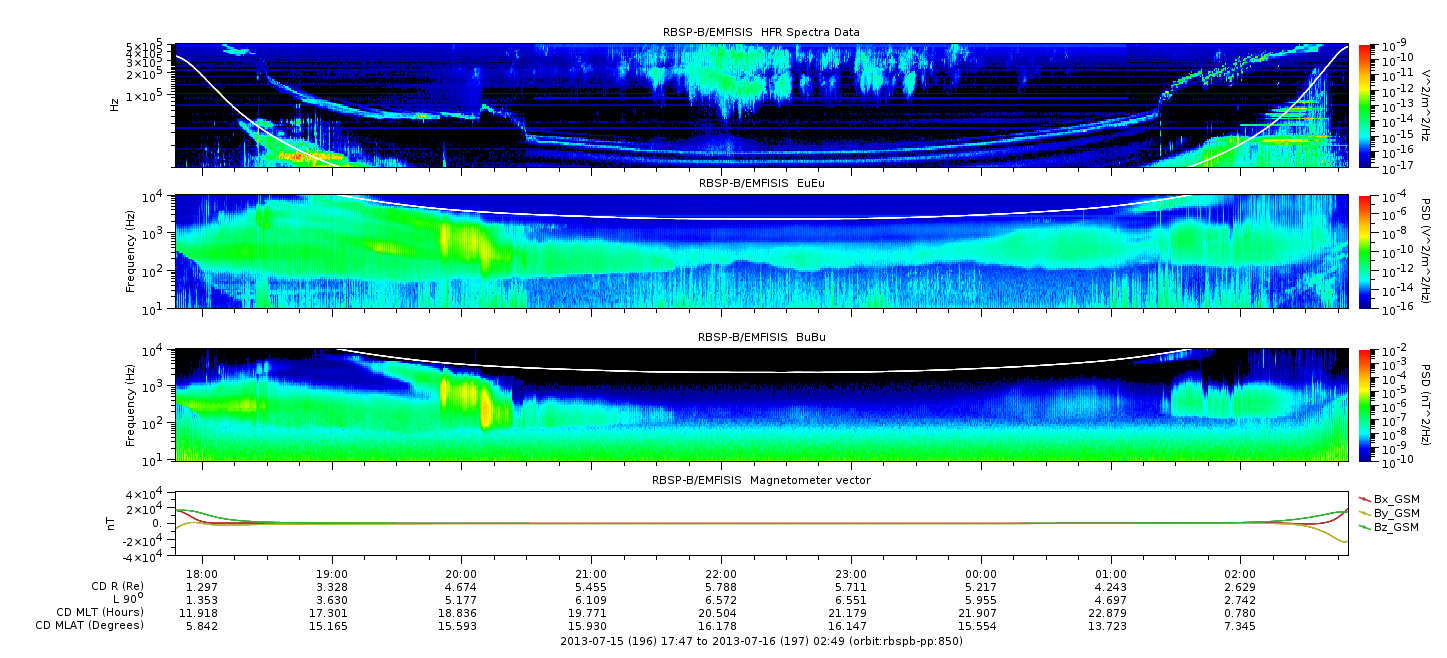Click the BuBu PSD color scale bar

1365,405
